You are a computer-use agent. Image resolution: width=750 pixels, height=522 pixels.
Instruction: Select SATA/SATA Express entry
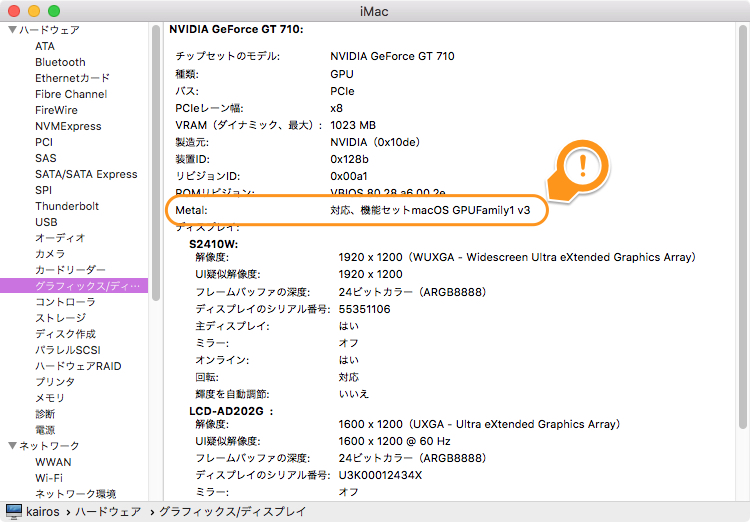point(86,174)
